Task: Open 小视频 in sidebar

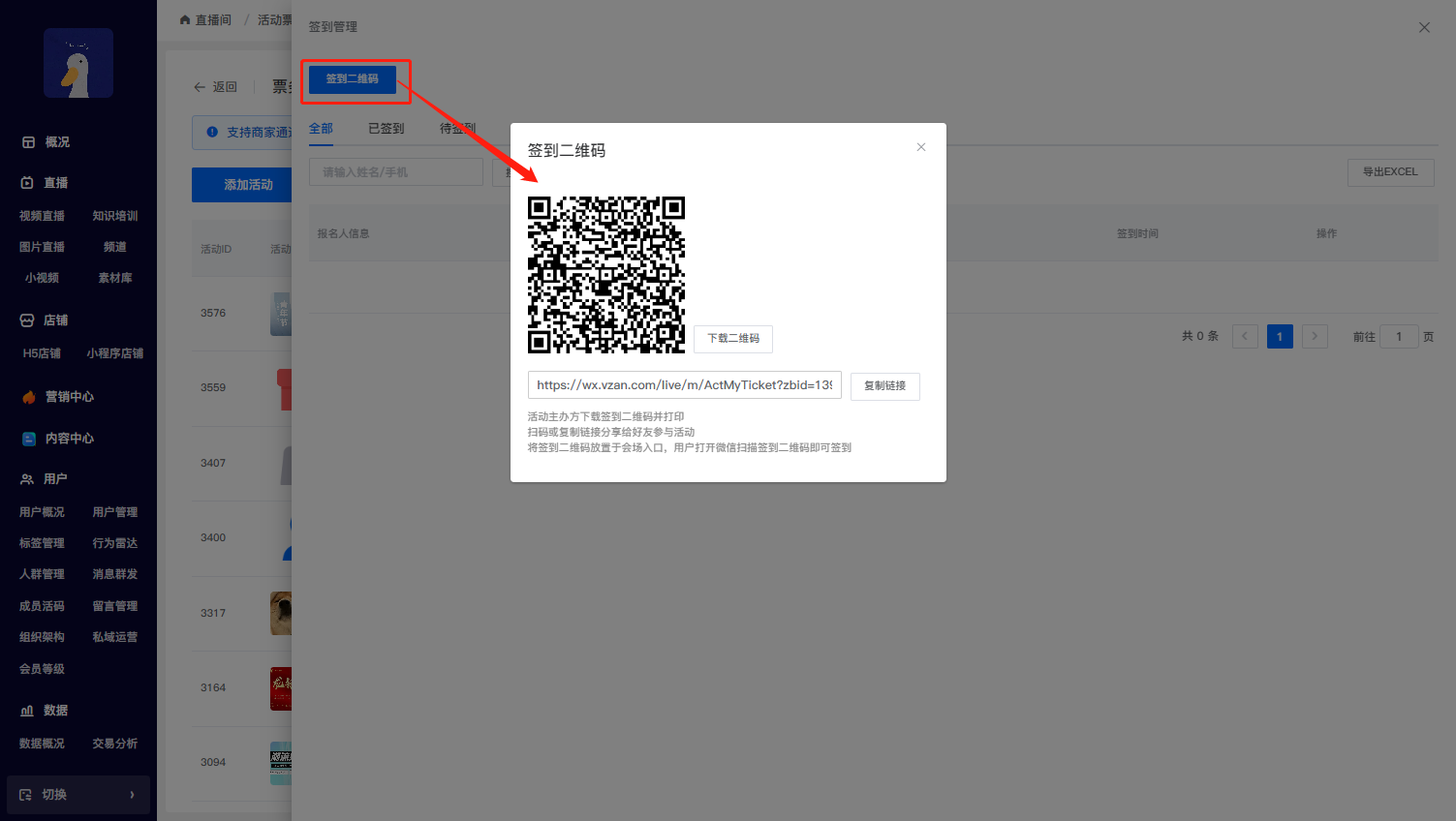Action: 42,278
